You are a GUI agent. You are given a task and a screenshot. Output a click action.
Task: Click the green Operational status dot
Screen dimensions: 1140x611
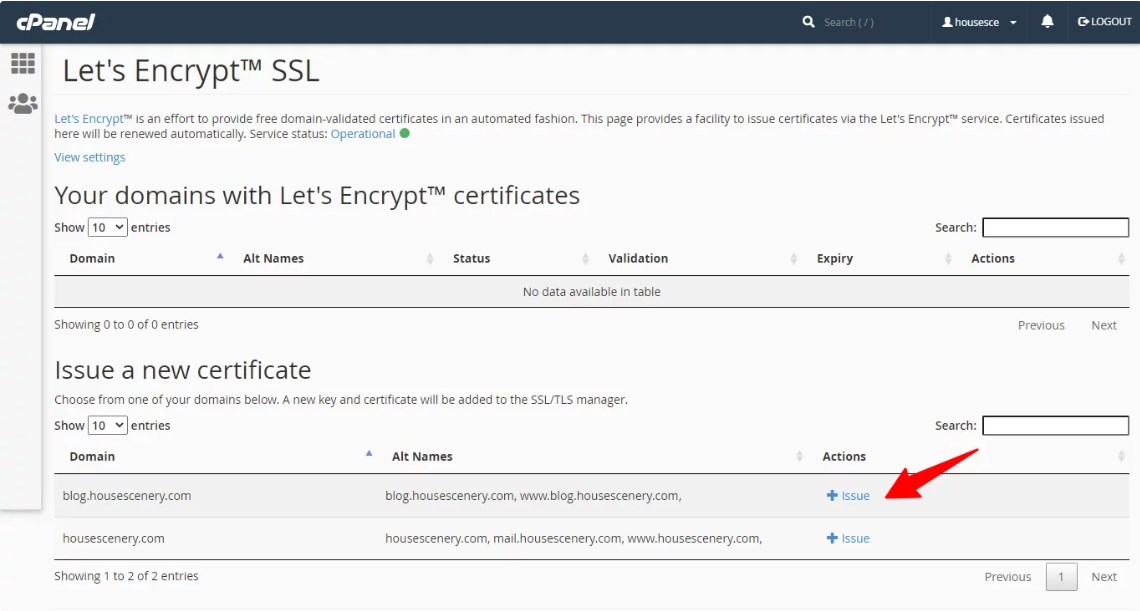(405, 133)
